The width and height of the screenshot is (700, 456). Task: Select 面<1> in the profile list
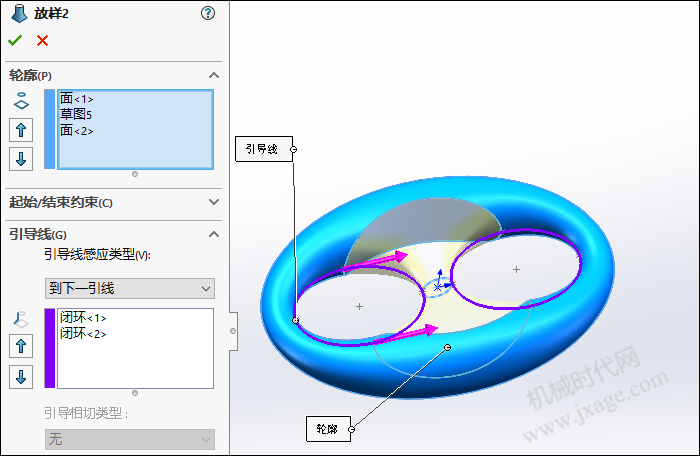tap(76, 98)
